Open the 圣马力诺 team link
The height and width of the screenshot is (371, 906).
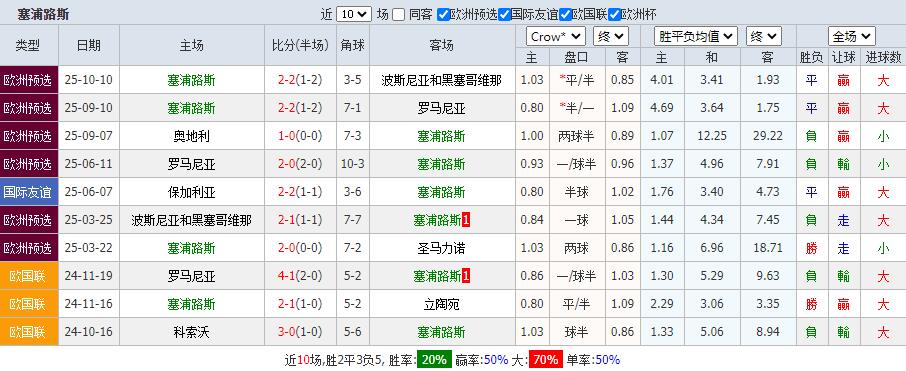(441, 248)
